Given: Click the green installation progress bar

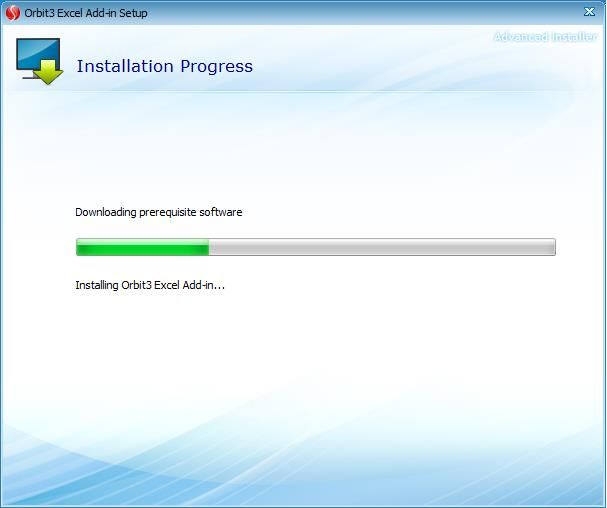Looking at the screenshot, I should pos(316,247).
